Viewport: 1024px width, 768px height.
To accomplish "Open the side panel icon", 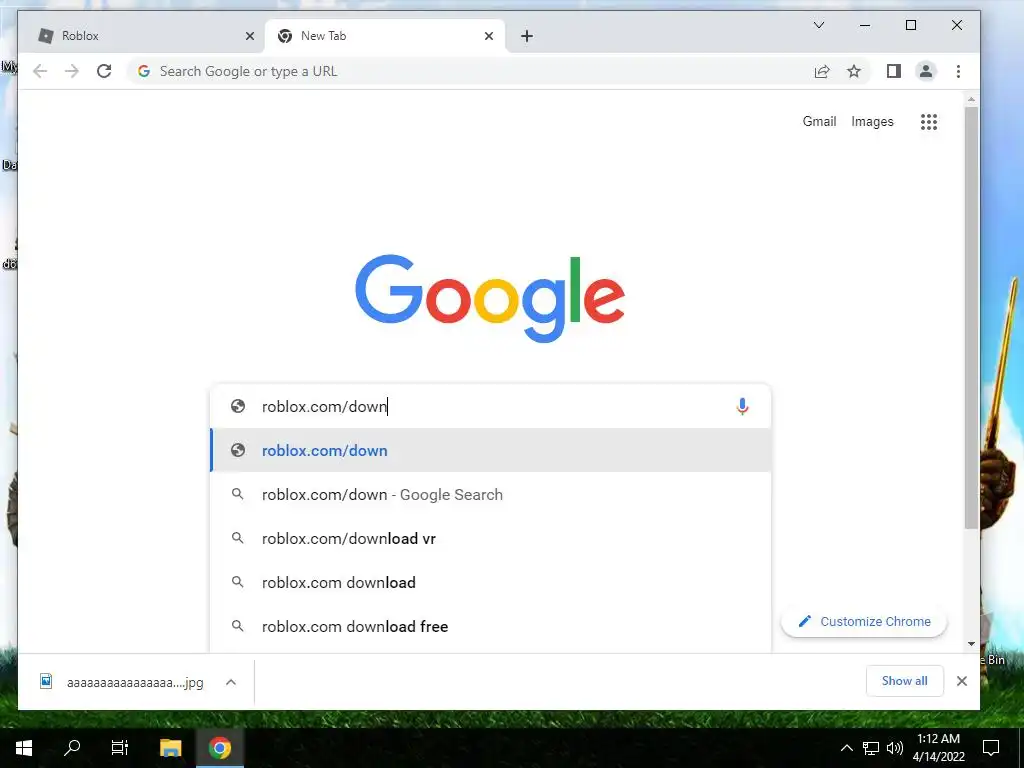I will [894, 71].
